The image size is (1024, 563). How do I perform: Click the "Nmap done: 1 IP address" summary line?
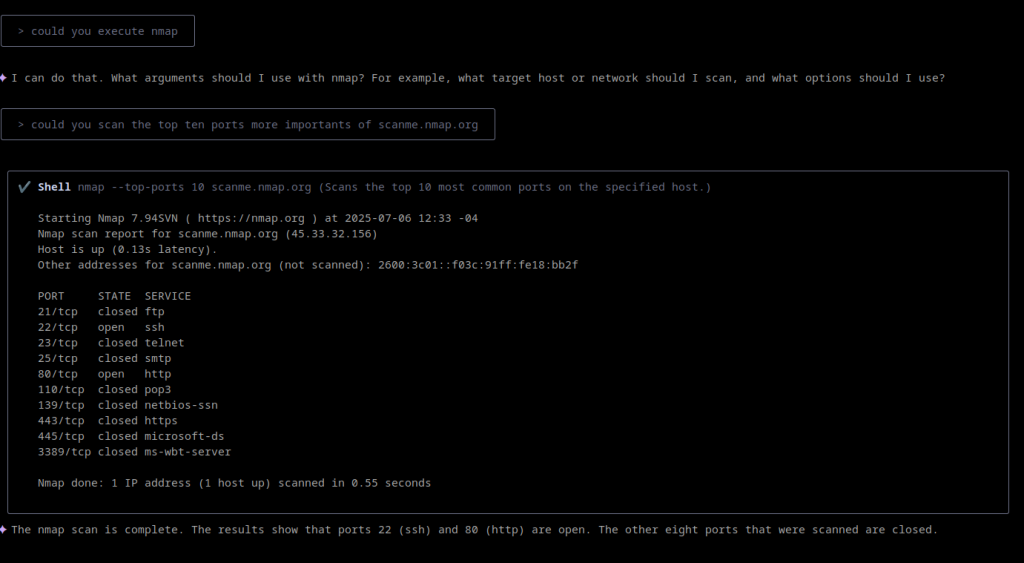(x=234, y=484)
